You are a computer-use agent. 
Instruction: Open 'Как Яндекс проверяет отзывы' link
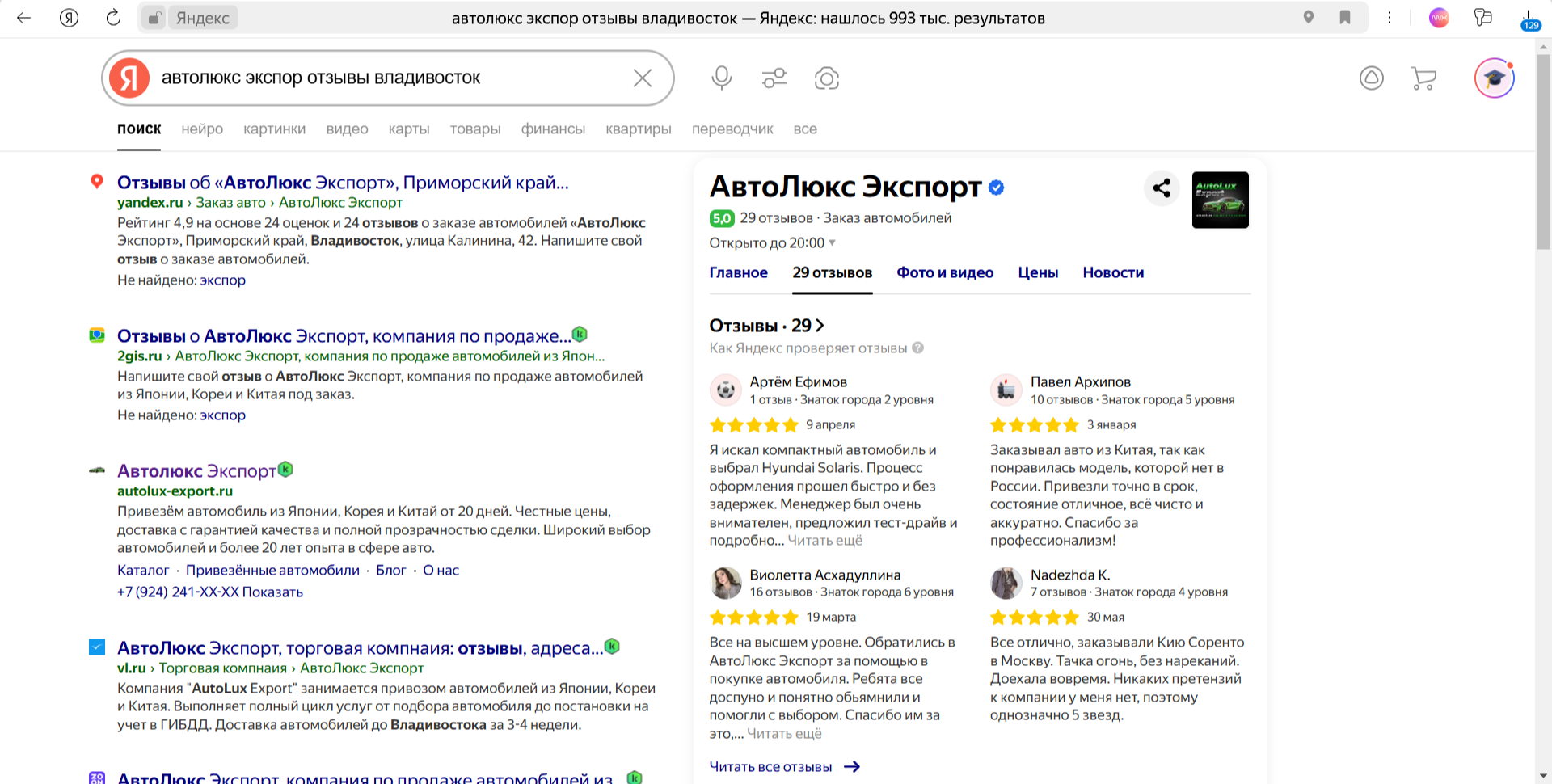tap(808, 348)
